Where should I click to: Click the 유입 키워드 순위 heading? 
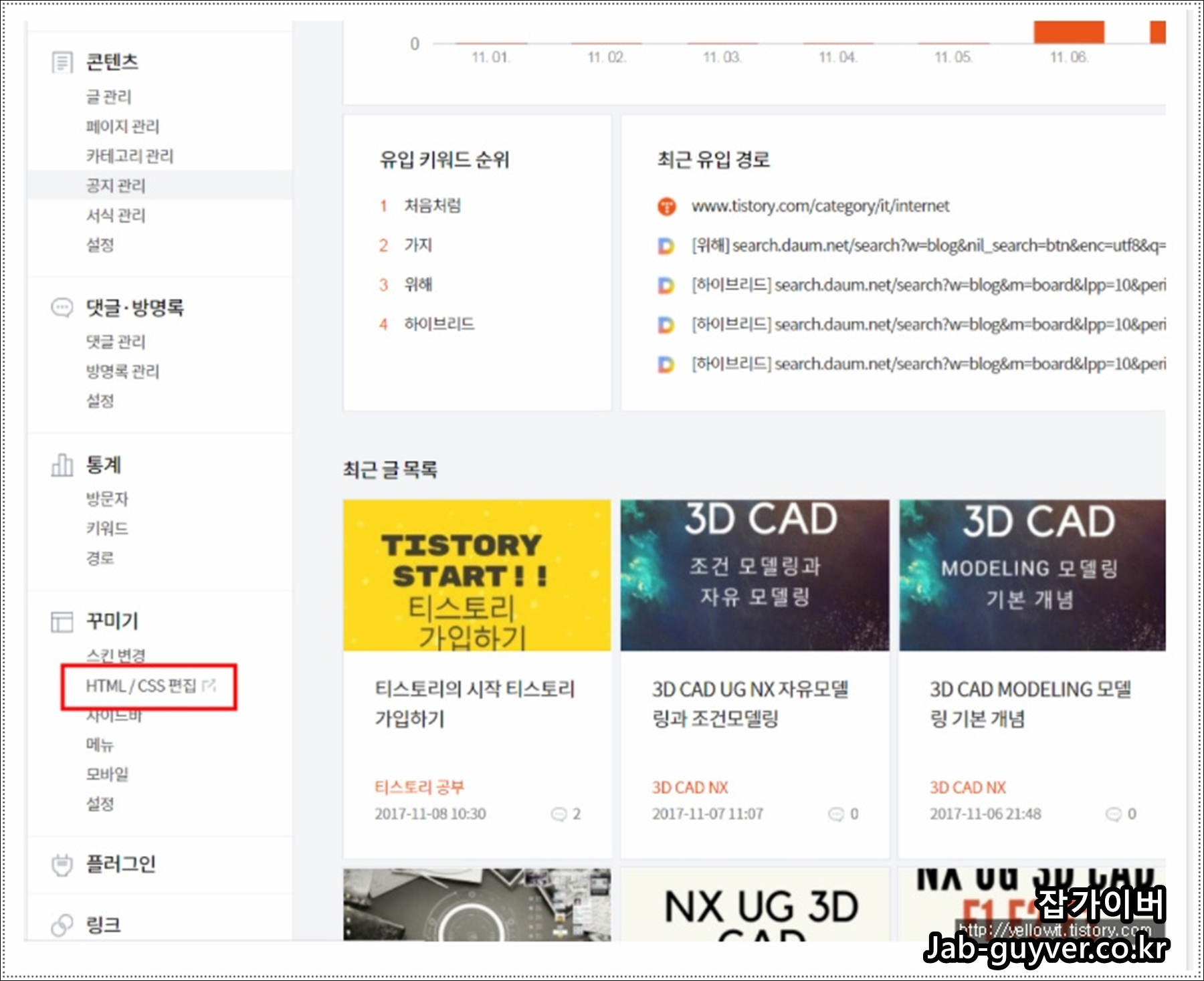click(445, 159)
